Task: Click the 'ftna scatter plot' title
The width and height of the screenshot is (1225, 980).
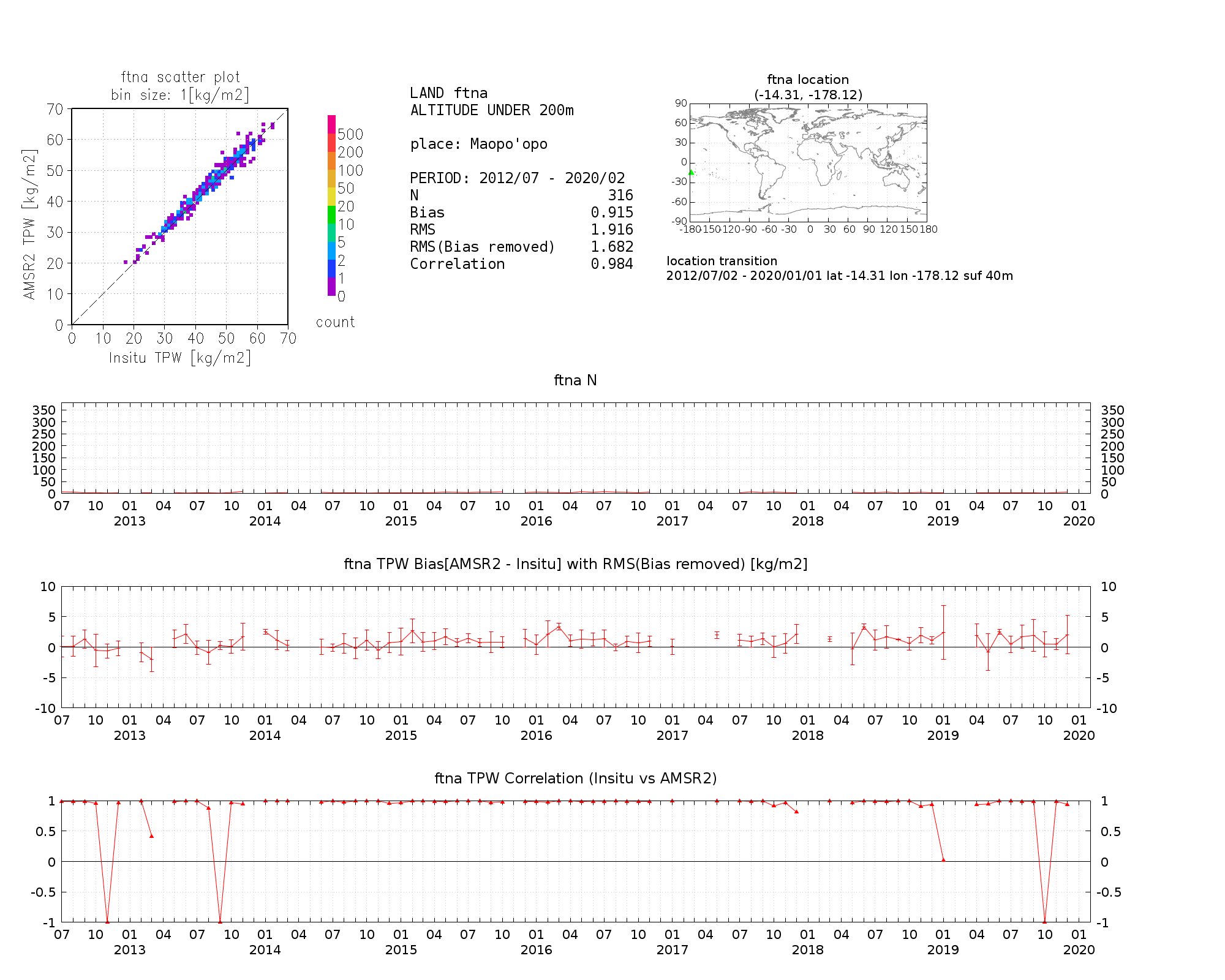Action: 180,77
